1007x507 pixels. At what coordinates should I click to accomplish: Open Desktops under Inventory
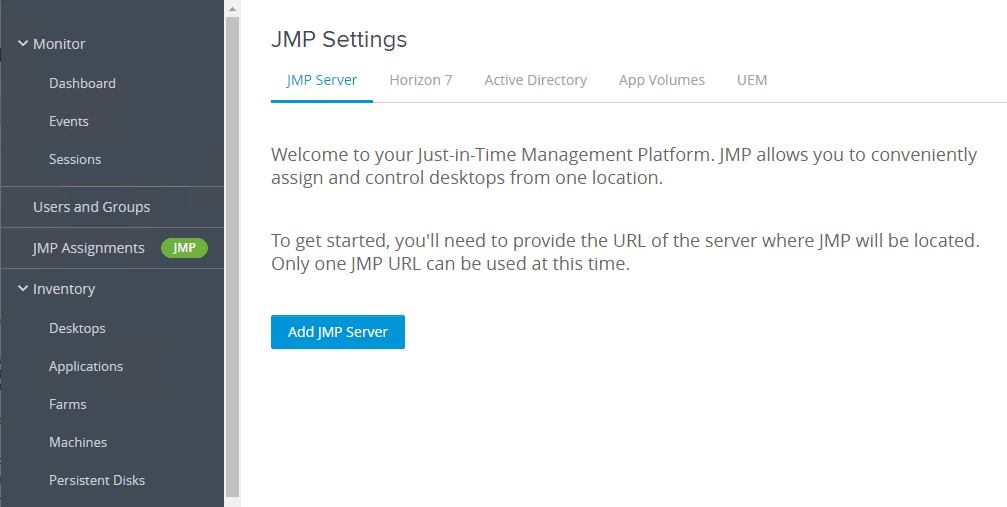[x=77, y=328]
